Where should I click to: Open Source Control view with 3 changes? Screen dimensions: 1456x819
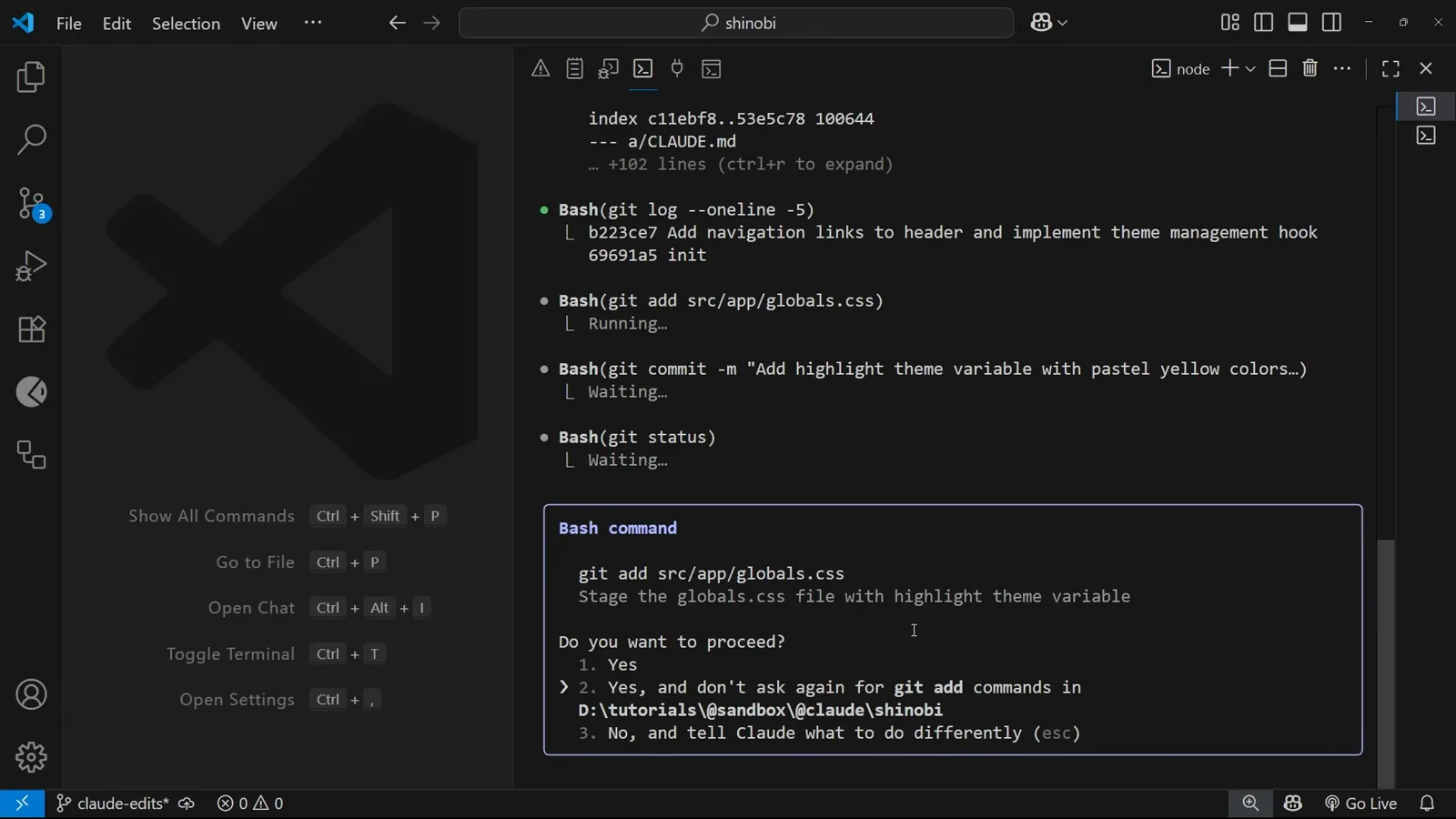(x=31, y=204)
